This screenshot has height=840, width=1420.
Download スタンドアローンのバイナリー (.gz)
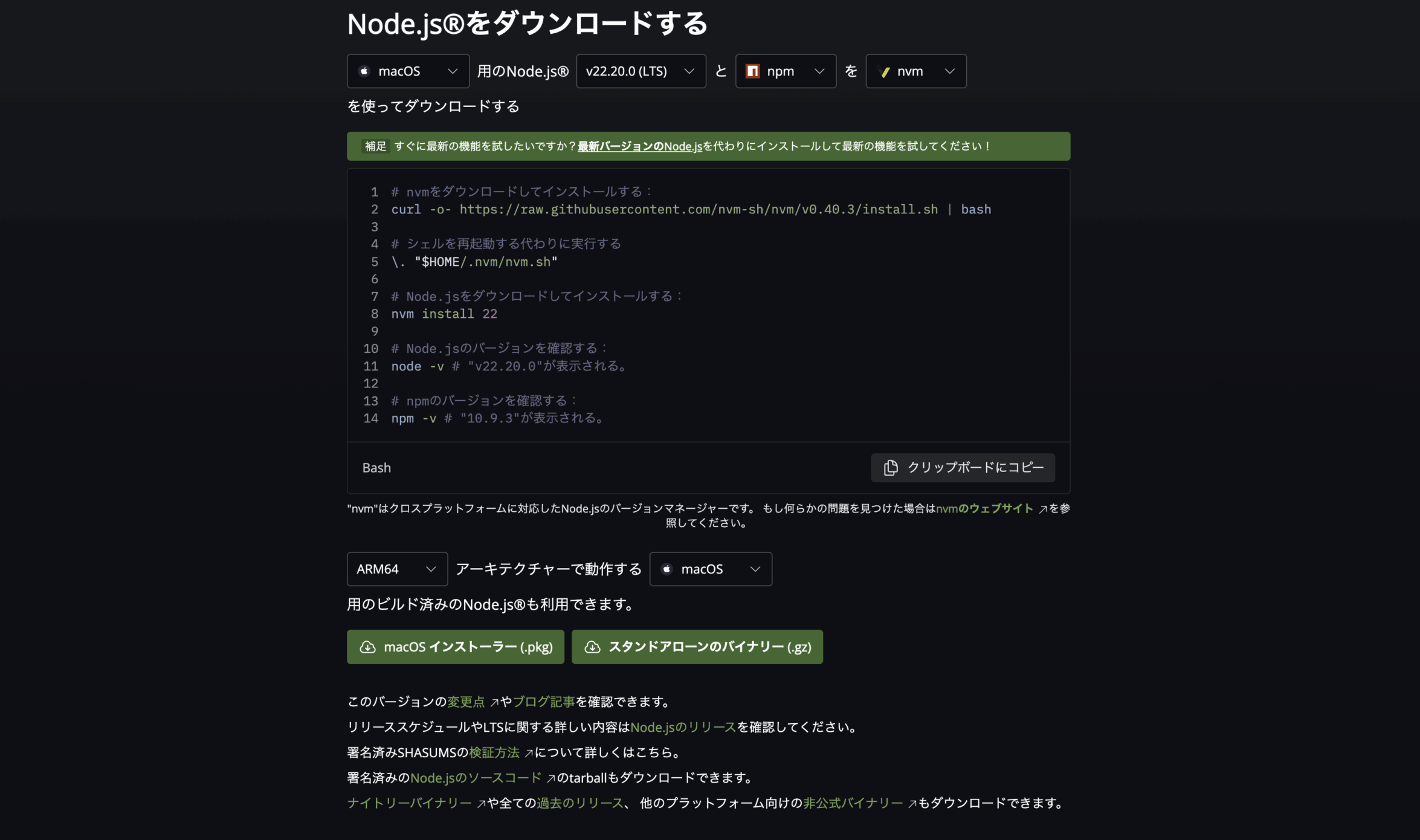(x=697, y=647)
